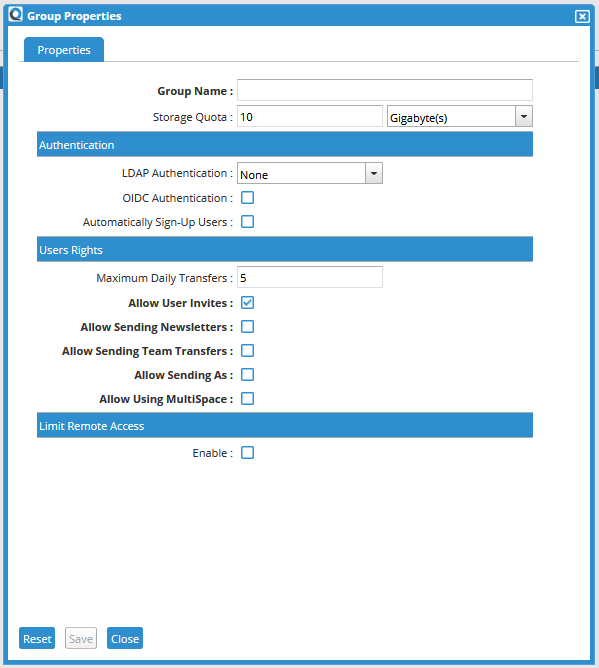Click the Group Properties title text
Screen dimensions: 599x668
pyautogui.click(x=74, y=16)
